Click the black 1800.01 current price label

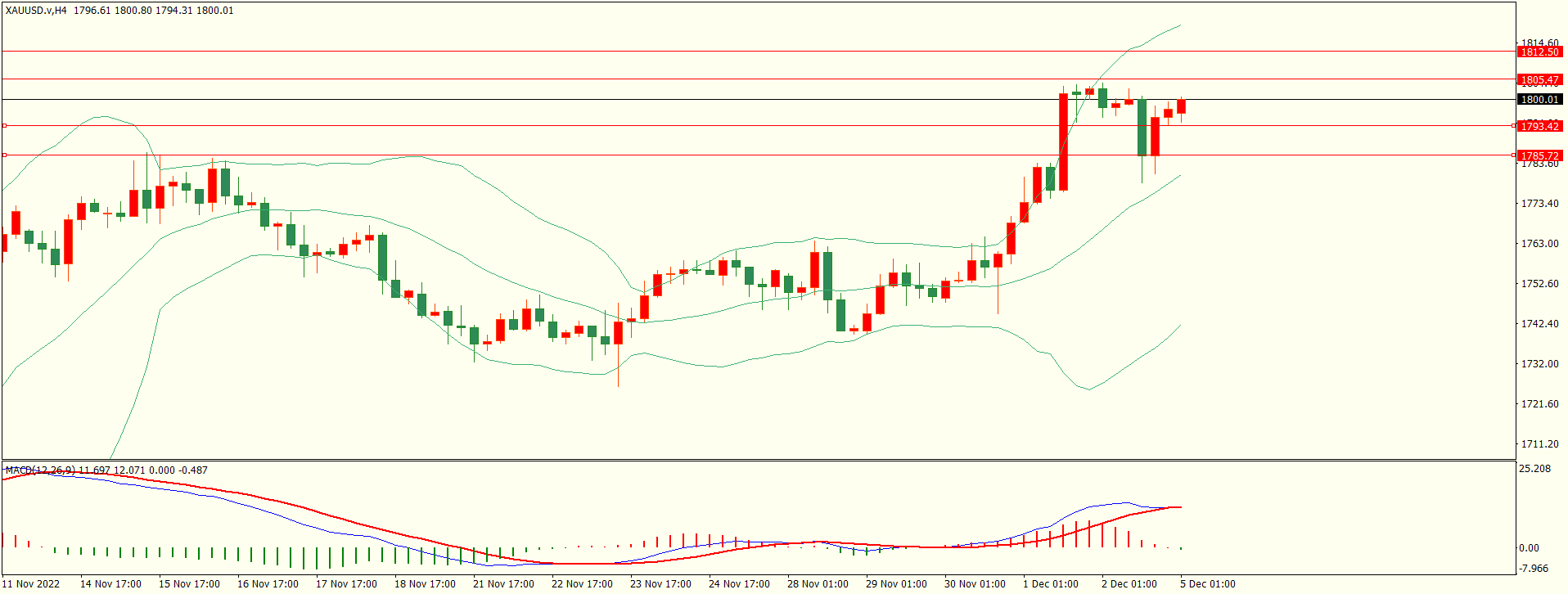pyautogui.click(x=1539, y=100)
